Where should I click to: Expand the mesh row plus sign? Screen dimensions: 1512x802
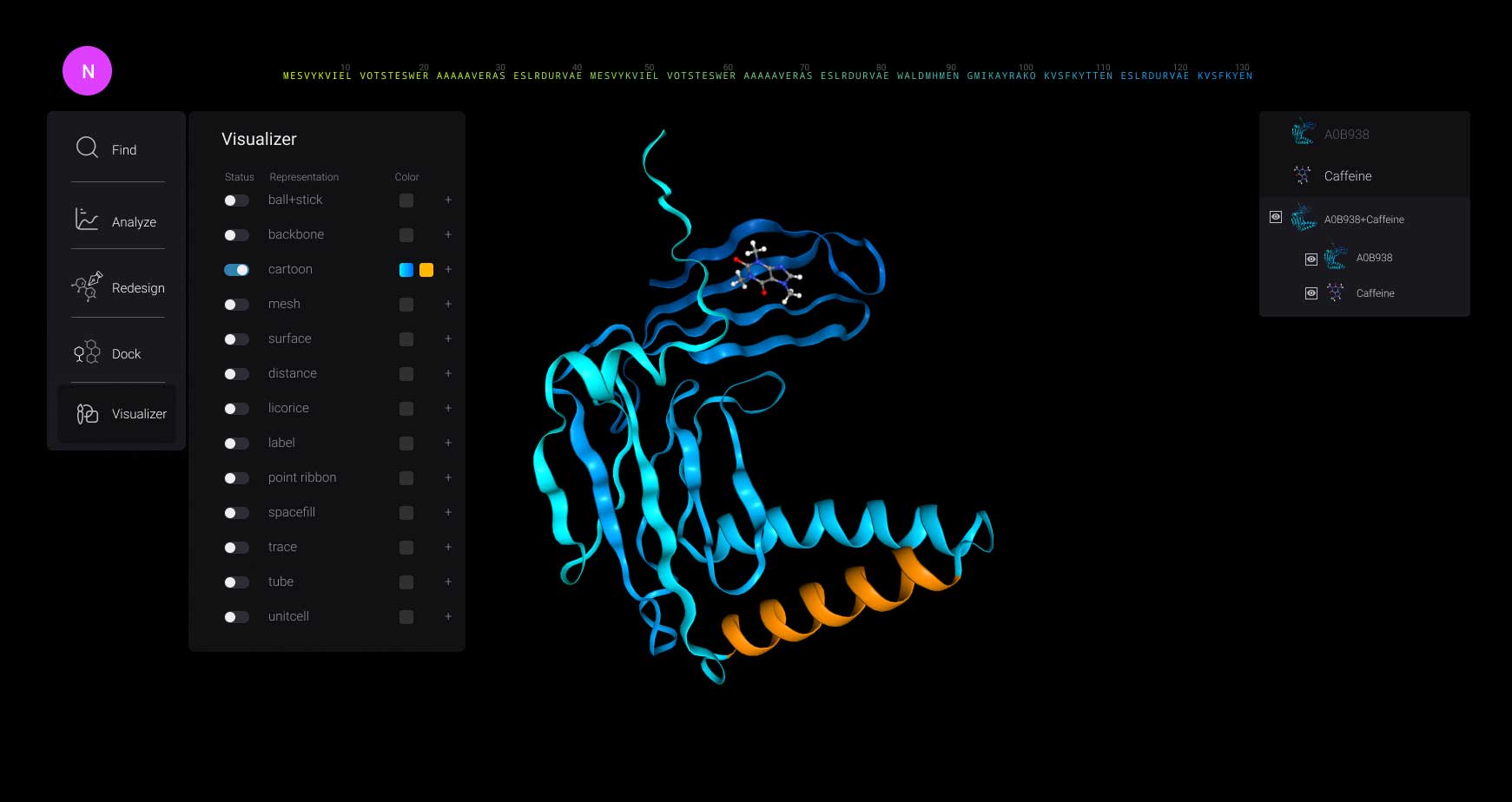pyautogui.click(x=448, y=304)
